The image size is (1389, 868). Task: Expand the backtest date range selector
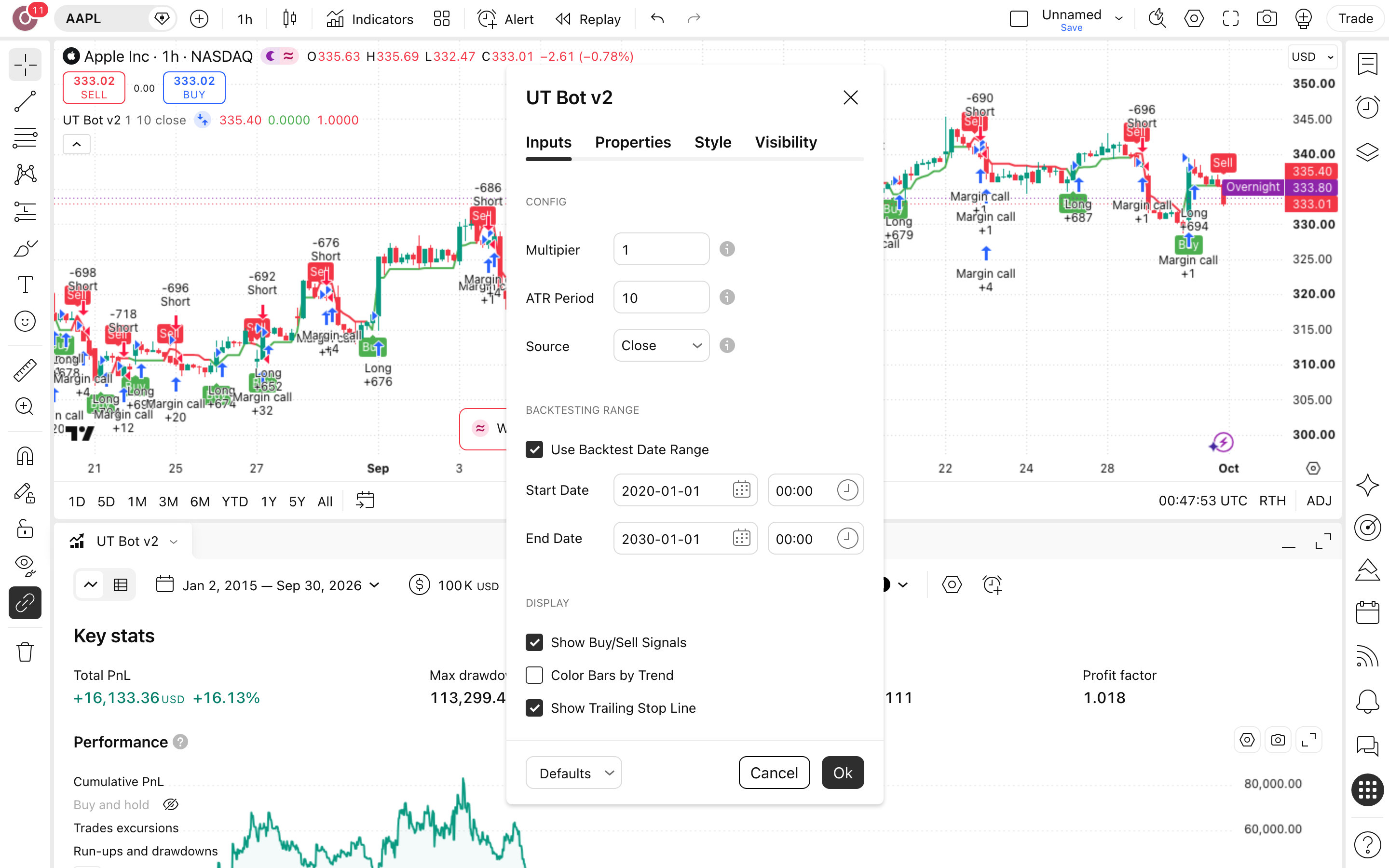click(x=268, y=585)
